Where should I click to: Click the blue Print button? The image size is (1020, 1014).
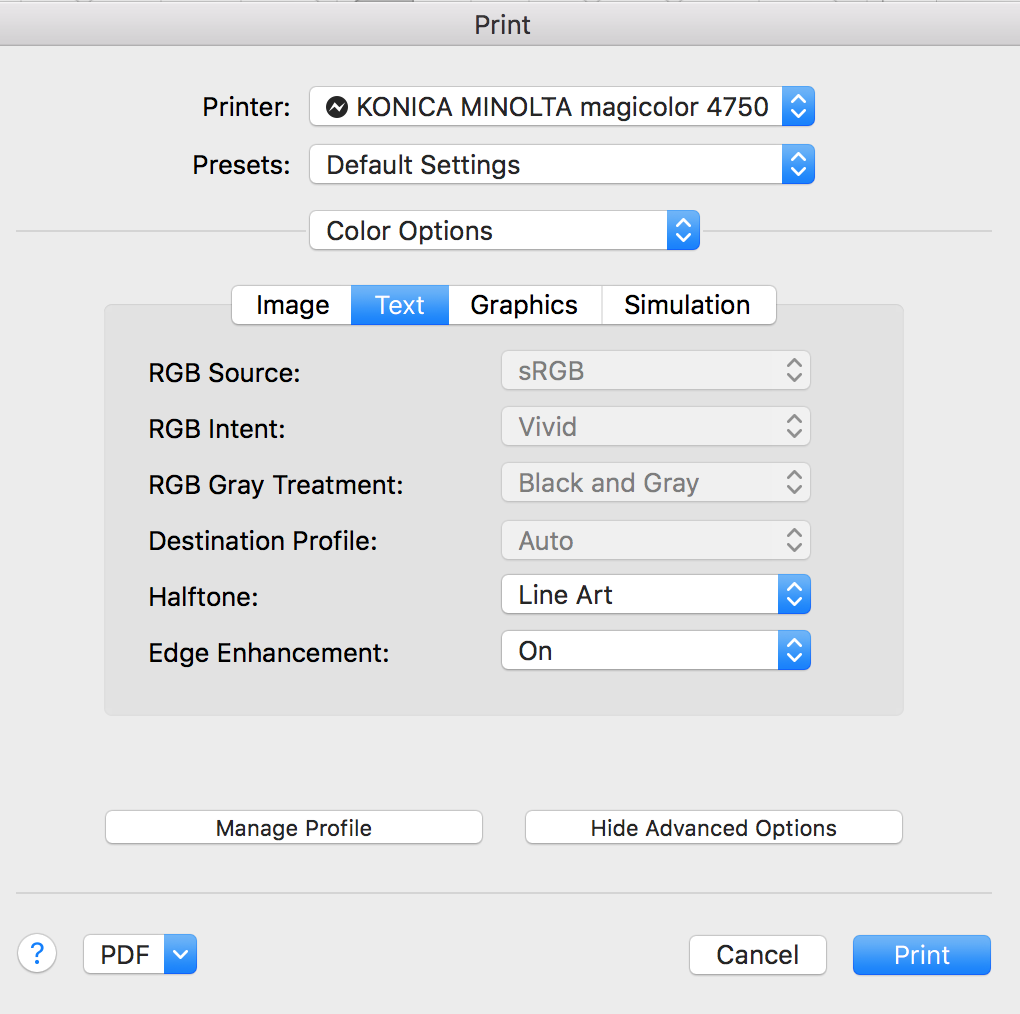pyautogui.click(x=921, y=955)
